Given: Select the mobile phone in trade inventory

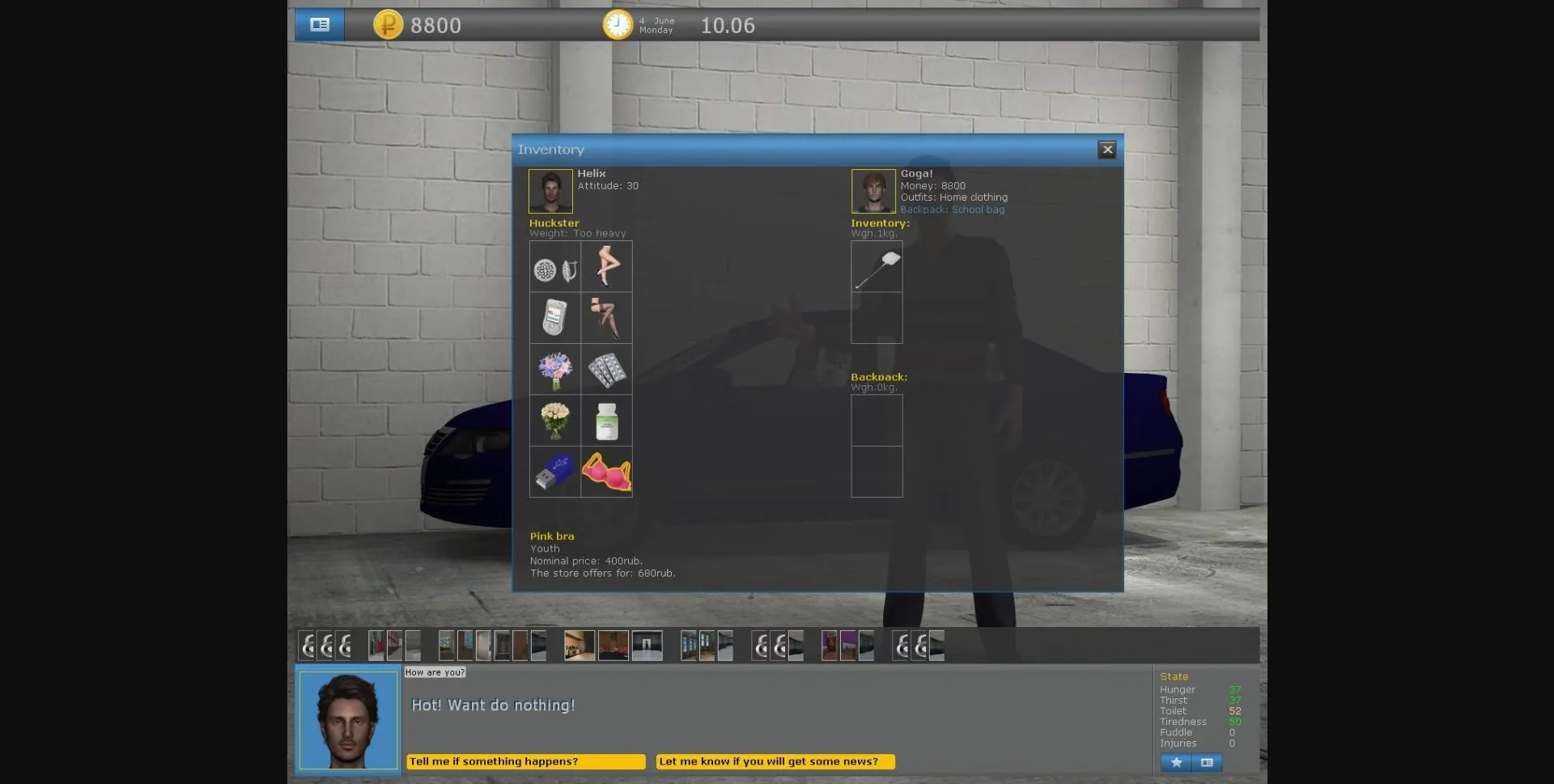Looking at the screenshot, I should pyautogui.click(x=554, y=318).
